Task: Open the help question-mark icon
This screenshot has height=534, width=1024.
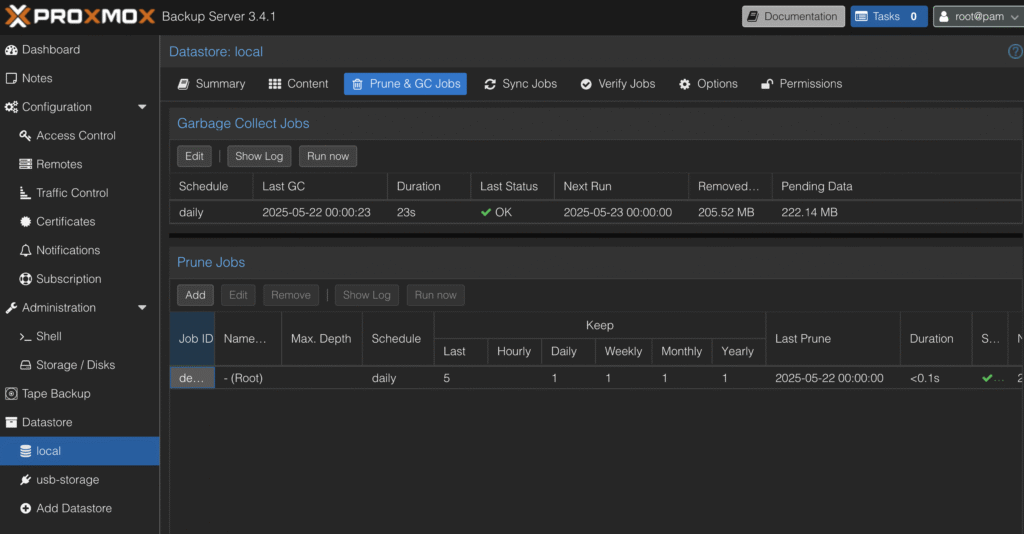Action: click(1015, 52)
